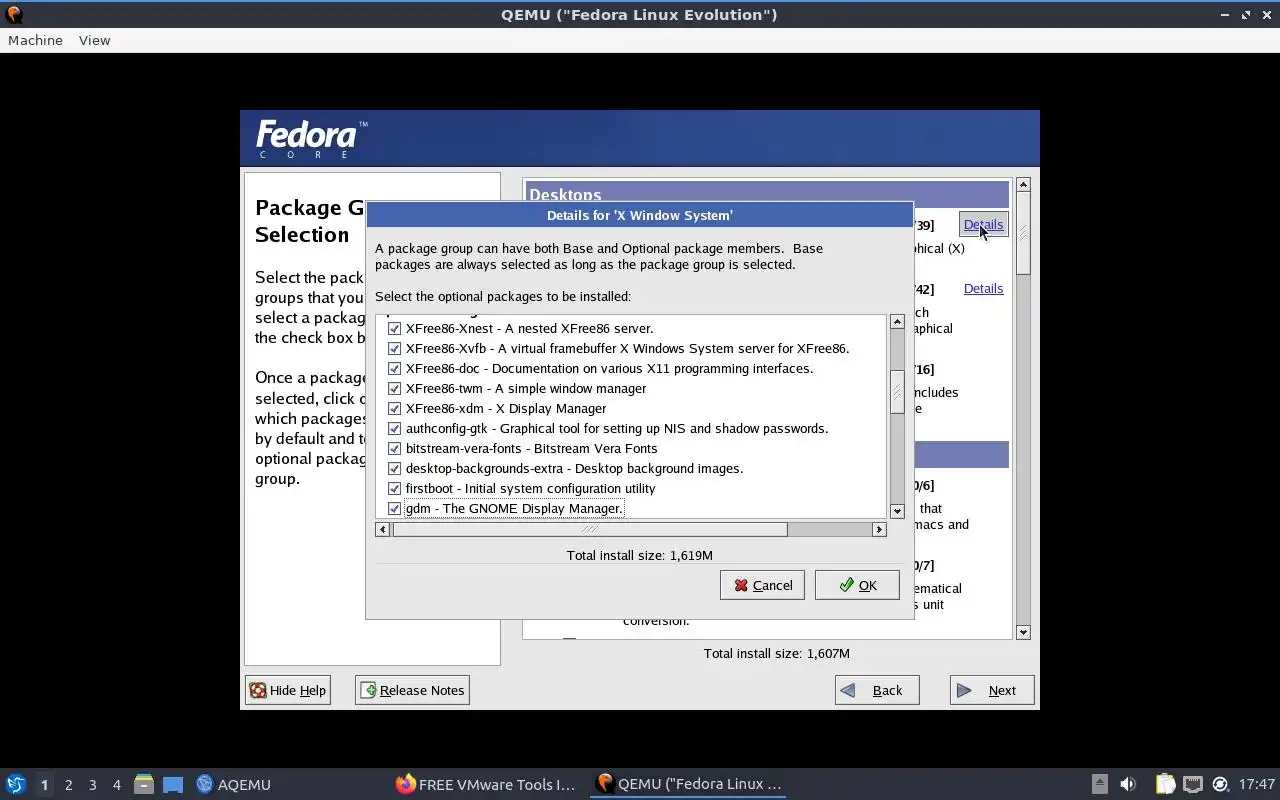
Task: Switch to the Firefox VMware Tools window
Action: click(x=486, y=784)
